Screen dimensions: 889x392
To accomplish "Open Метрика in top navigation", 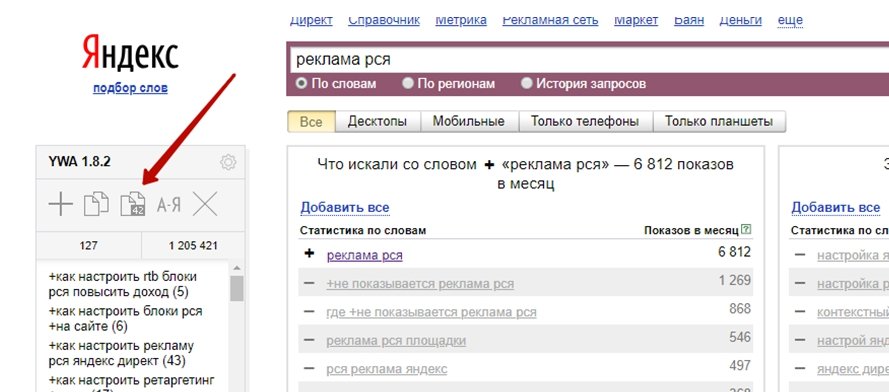I will pyautogui.click(x=461, y=20).
